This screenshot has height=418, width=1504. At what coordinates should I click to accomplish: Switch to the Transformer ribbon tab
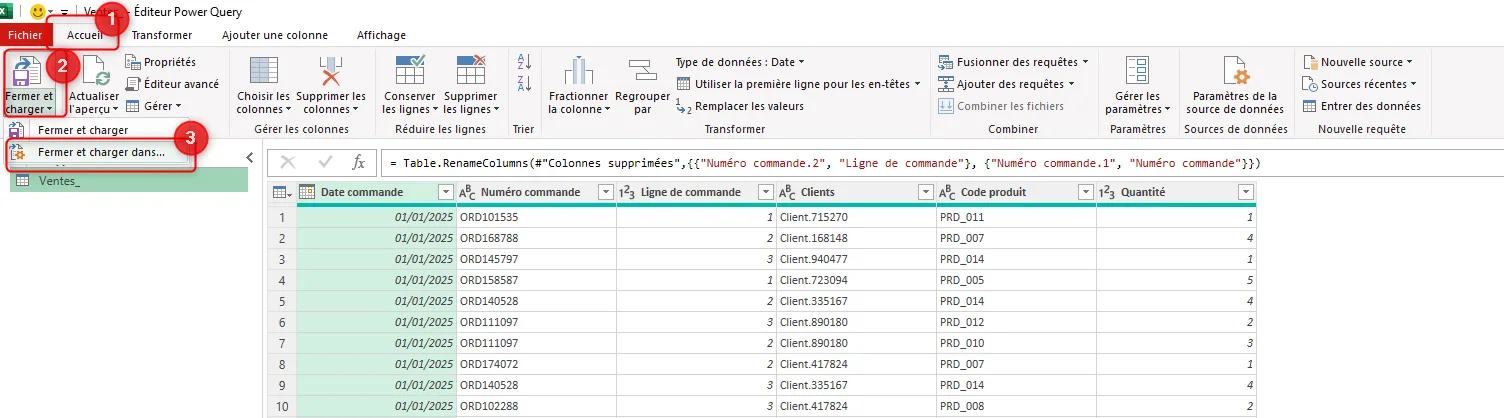pos(162,35)
